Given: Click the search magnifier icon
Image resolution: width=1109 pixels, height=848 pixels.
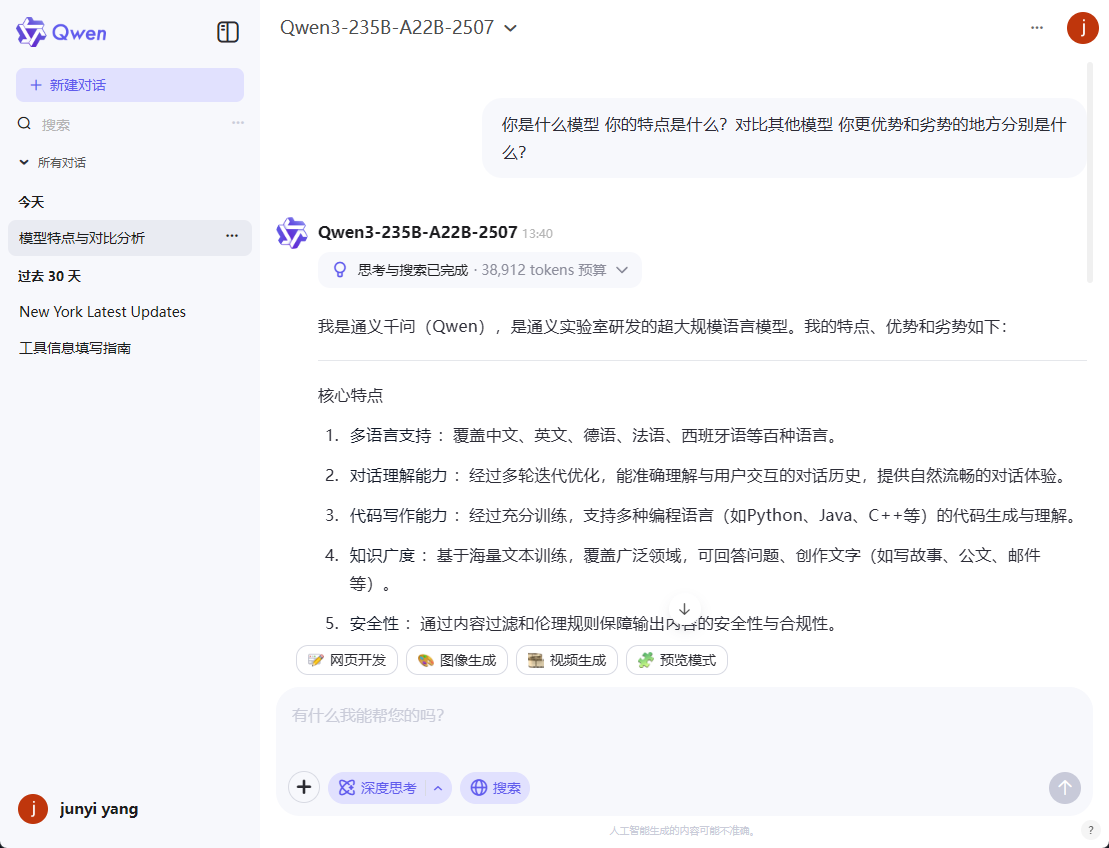Looking at the screenshot, I should click(x=25, y=124).
